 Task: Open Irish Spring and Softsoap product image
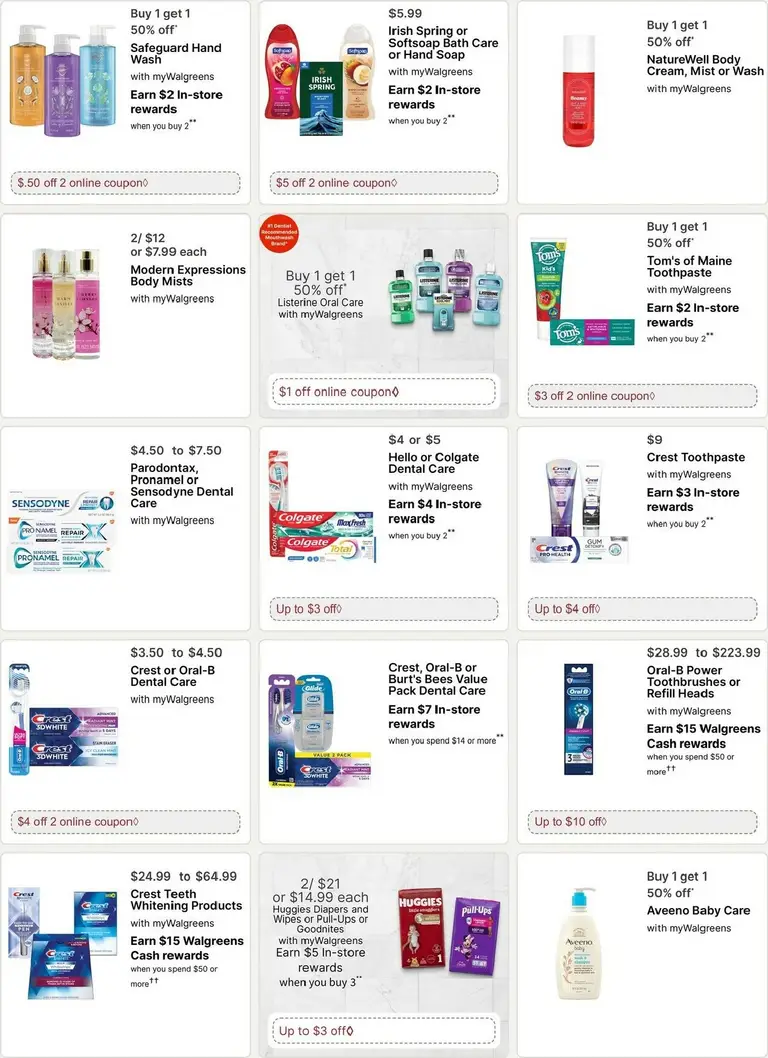coord(321,80)
